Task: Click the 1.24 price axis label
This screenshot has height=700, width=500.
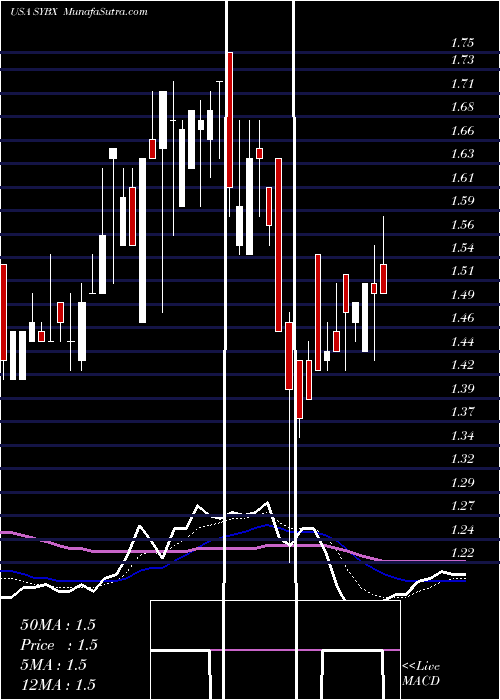Action: [x=462, y=530]
